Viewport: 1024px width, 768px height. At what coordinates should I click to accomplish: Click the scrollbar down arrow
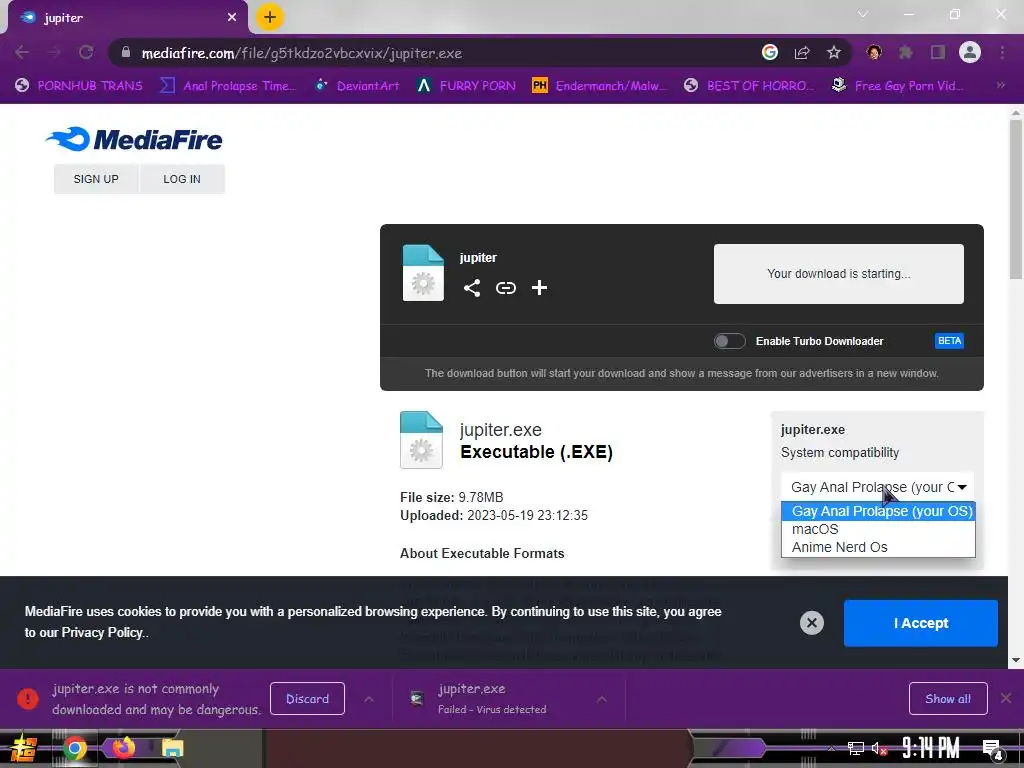point(1016,660)
